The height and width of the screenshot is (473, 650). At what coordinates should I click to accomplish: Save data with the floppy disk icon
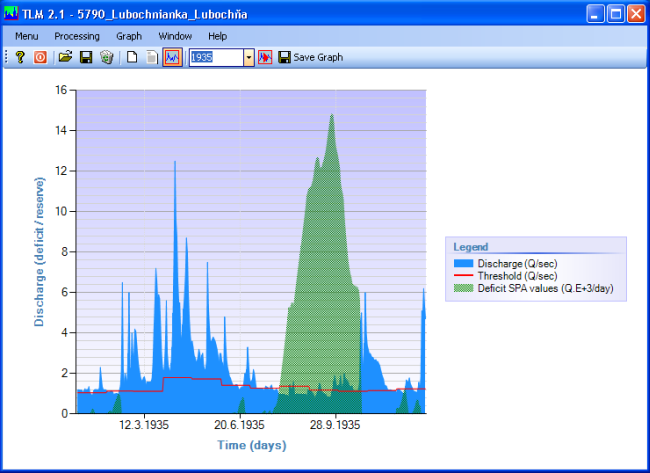tap(86, 57)
